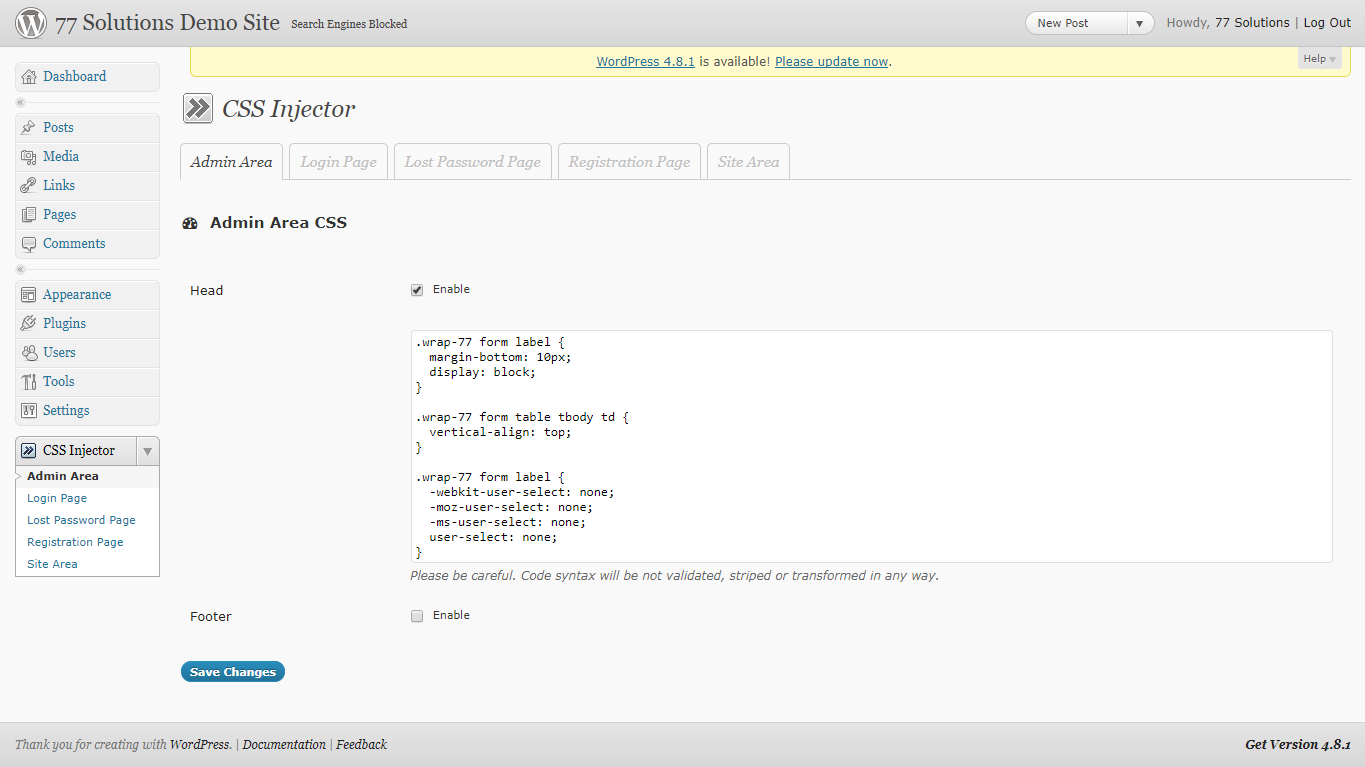The height and width of the screenshot is (767, 1365).
Task: Switch to the Login Page tab
Action: pyautogui.click(x=339, y=162)
